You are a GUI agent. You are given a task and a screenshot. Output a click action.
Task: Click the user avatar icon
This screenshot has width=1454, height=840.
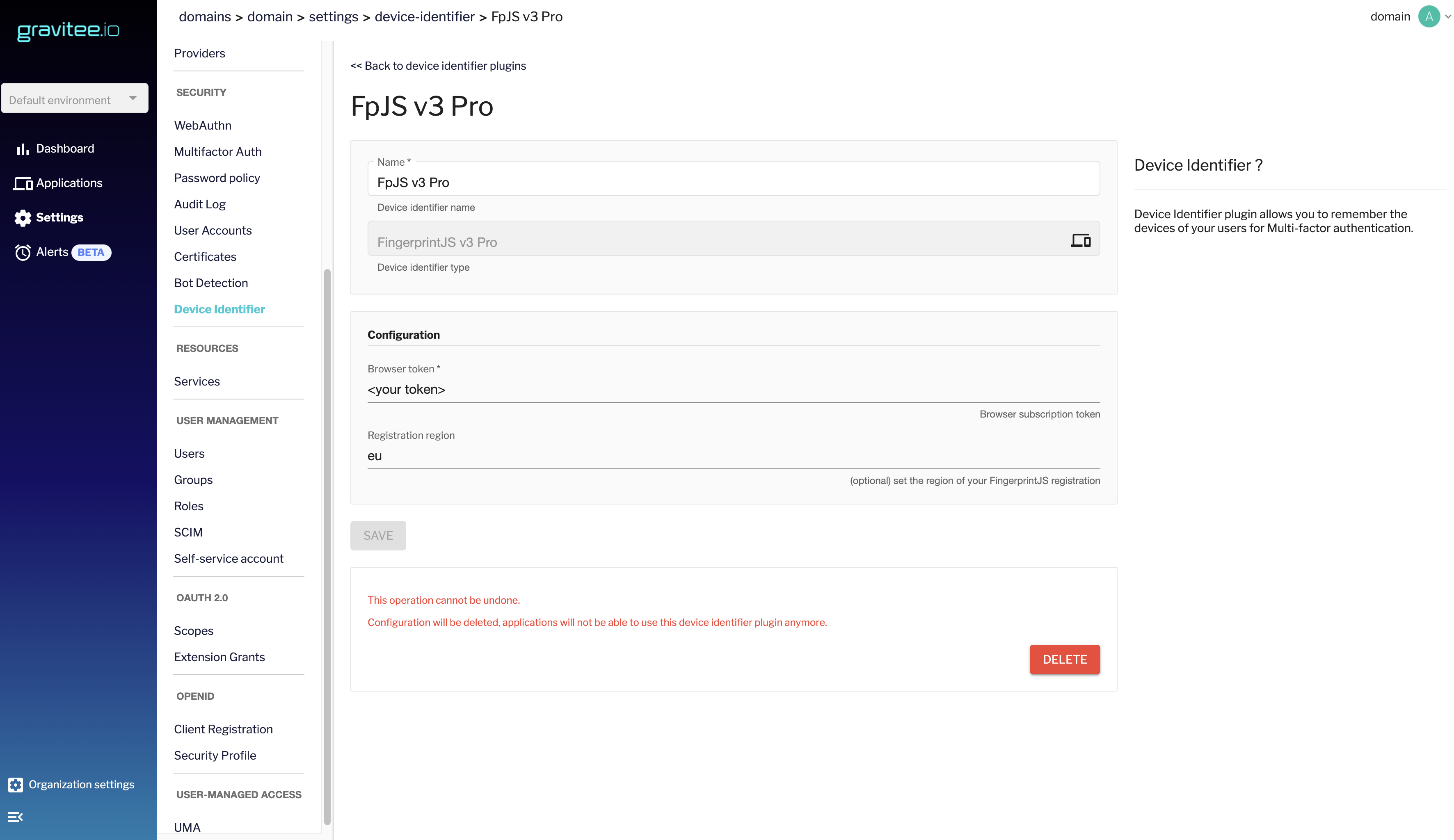pos(1429,17)
